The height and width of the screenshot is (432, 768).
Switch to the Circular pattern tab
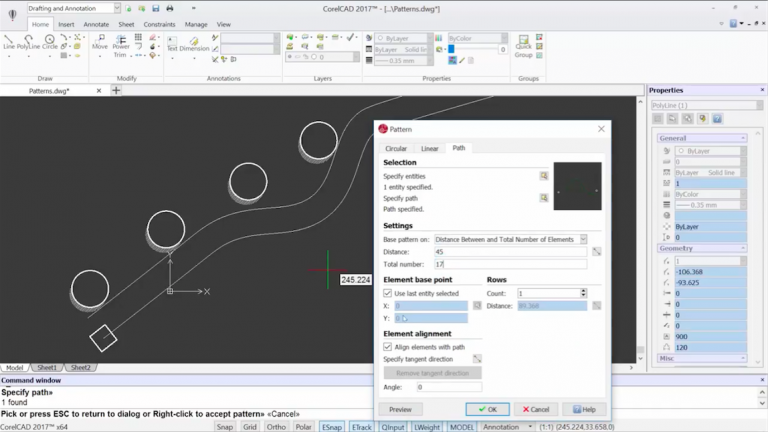coord(396,148)
